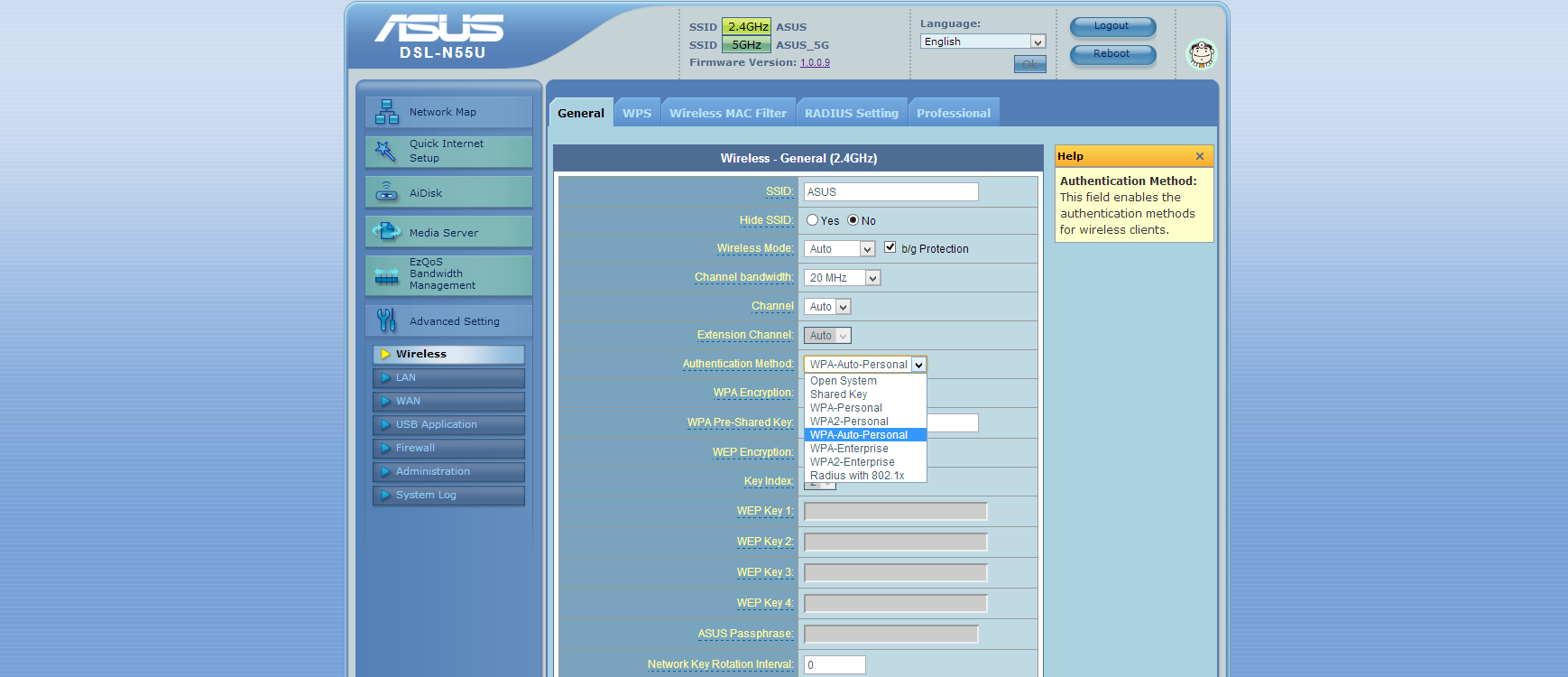Image resolution: width=1568 pixels, height=677 pixels.
Task: Open the Extension Channel dropdown
Action: [827, 336]
